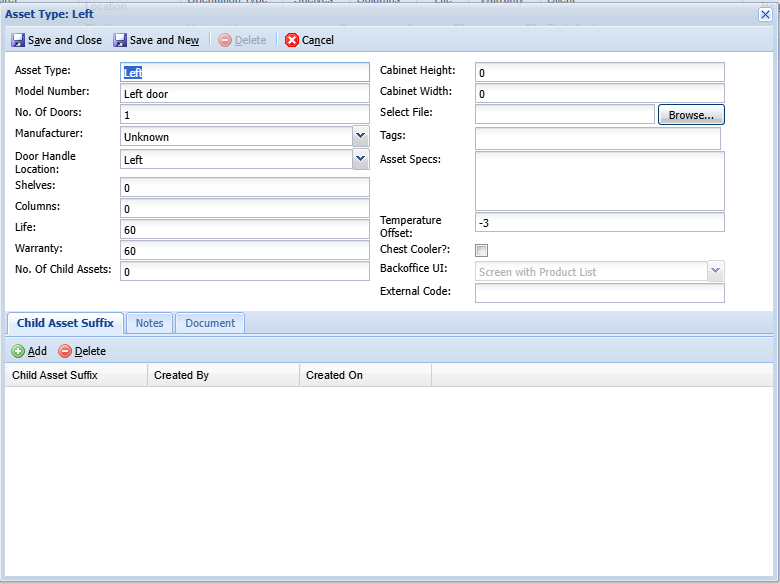Click the Save and New floppy icon
The image size is (780, 584).
[120, 40]
